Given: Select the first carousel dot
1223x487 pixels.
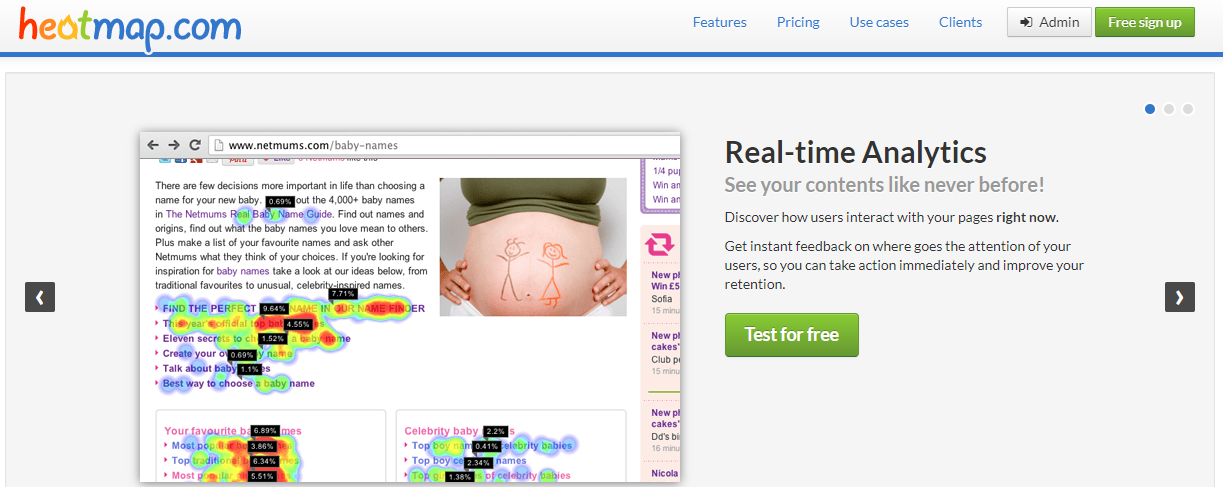Looking at the screenshot, I should 1150,109.
